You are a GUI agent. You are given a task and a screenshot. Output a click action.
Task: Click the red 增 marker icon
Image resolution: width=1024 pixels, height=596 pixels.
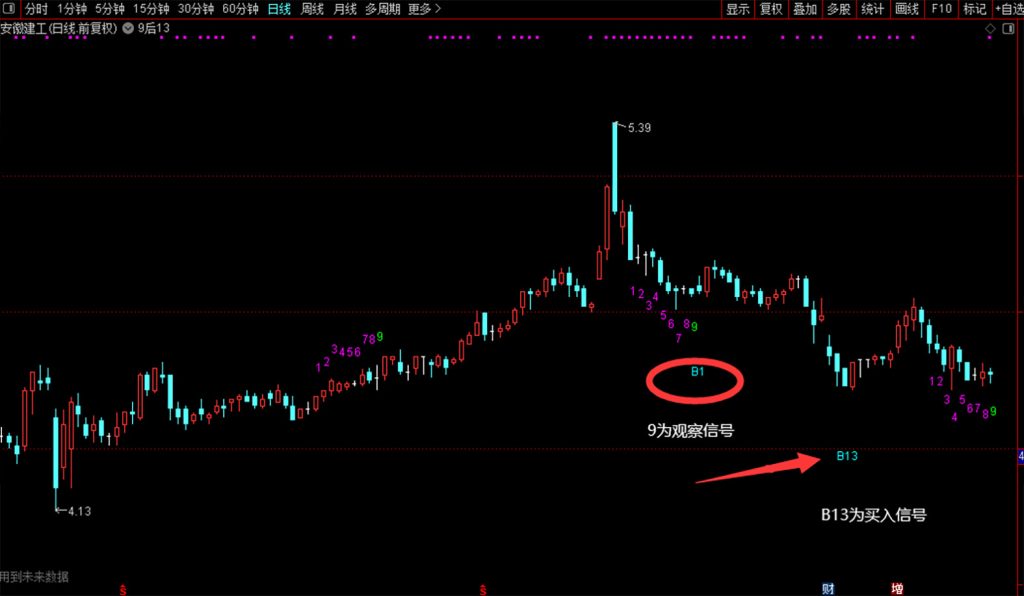[897, 589]
